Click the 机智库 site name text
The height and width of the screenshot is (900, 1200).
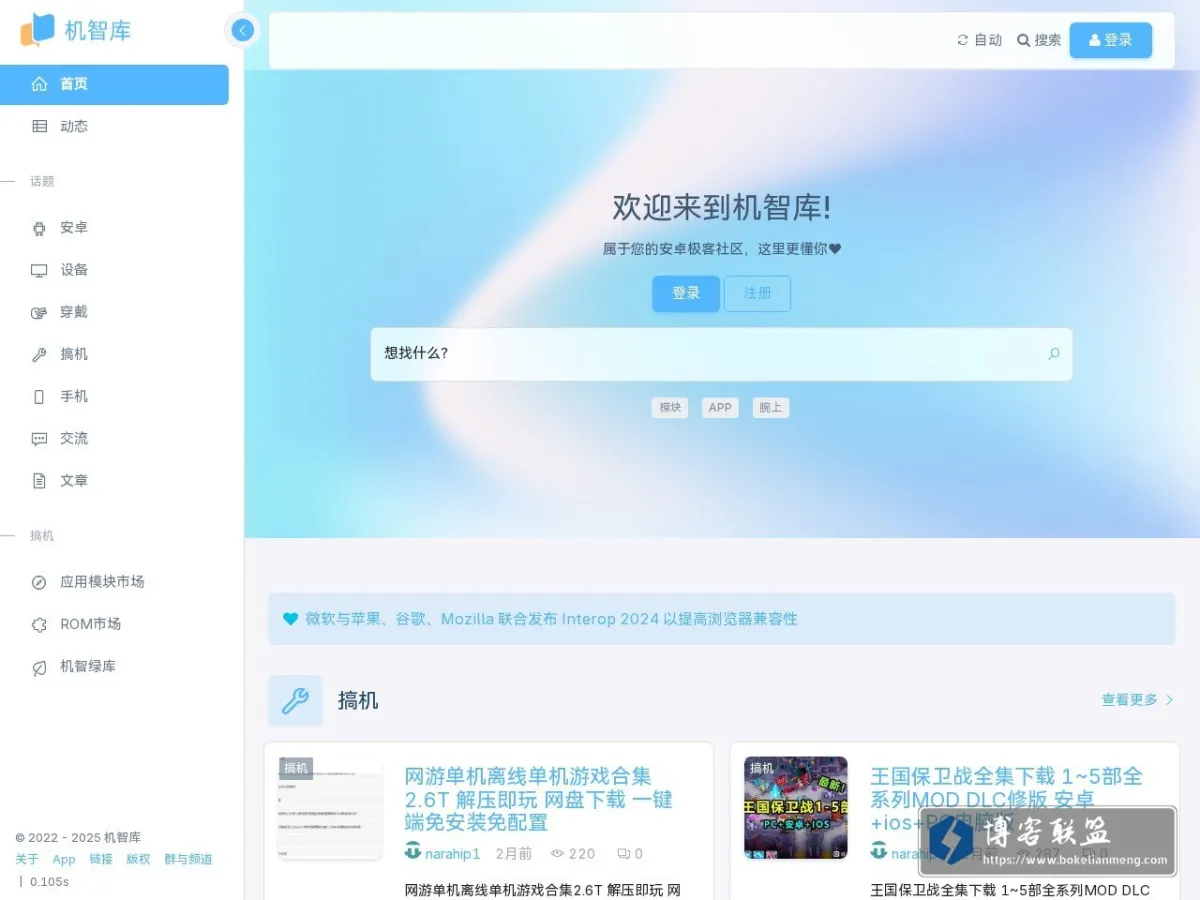click(x=98, y=31)
